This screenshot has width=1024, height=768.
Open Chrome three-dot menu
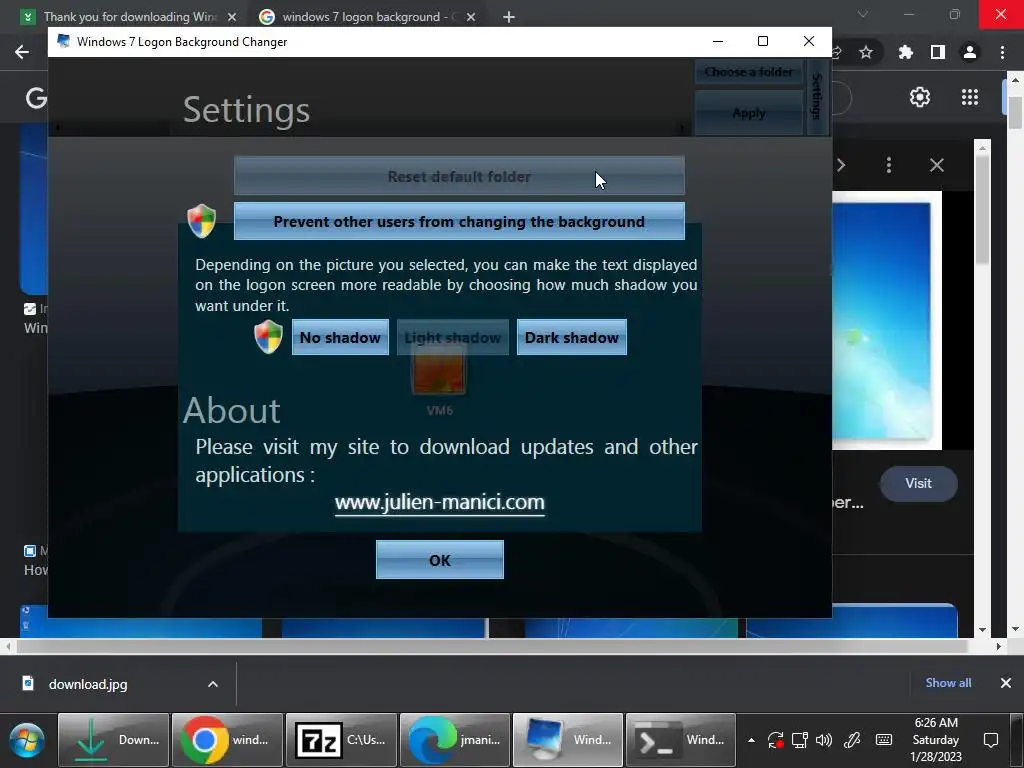1002,52
